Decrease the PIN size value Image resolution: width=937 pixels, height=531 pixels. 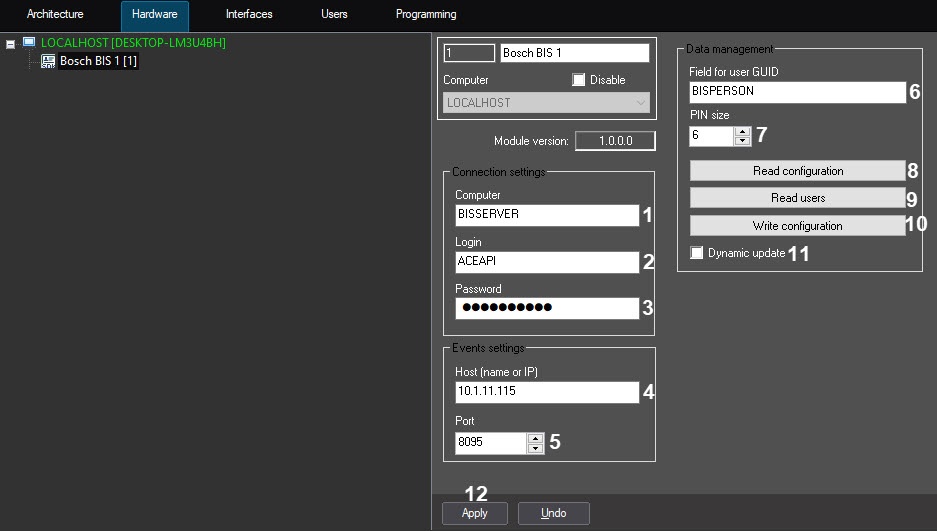pos(742,141)
